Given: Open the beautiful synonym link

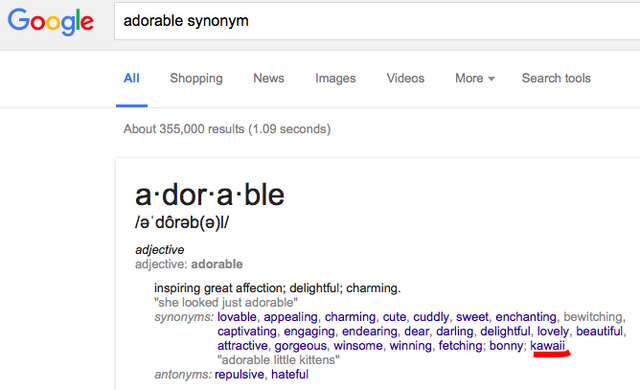Looking at the screenshot, I should pos(599,331).
